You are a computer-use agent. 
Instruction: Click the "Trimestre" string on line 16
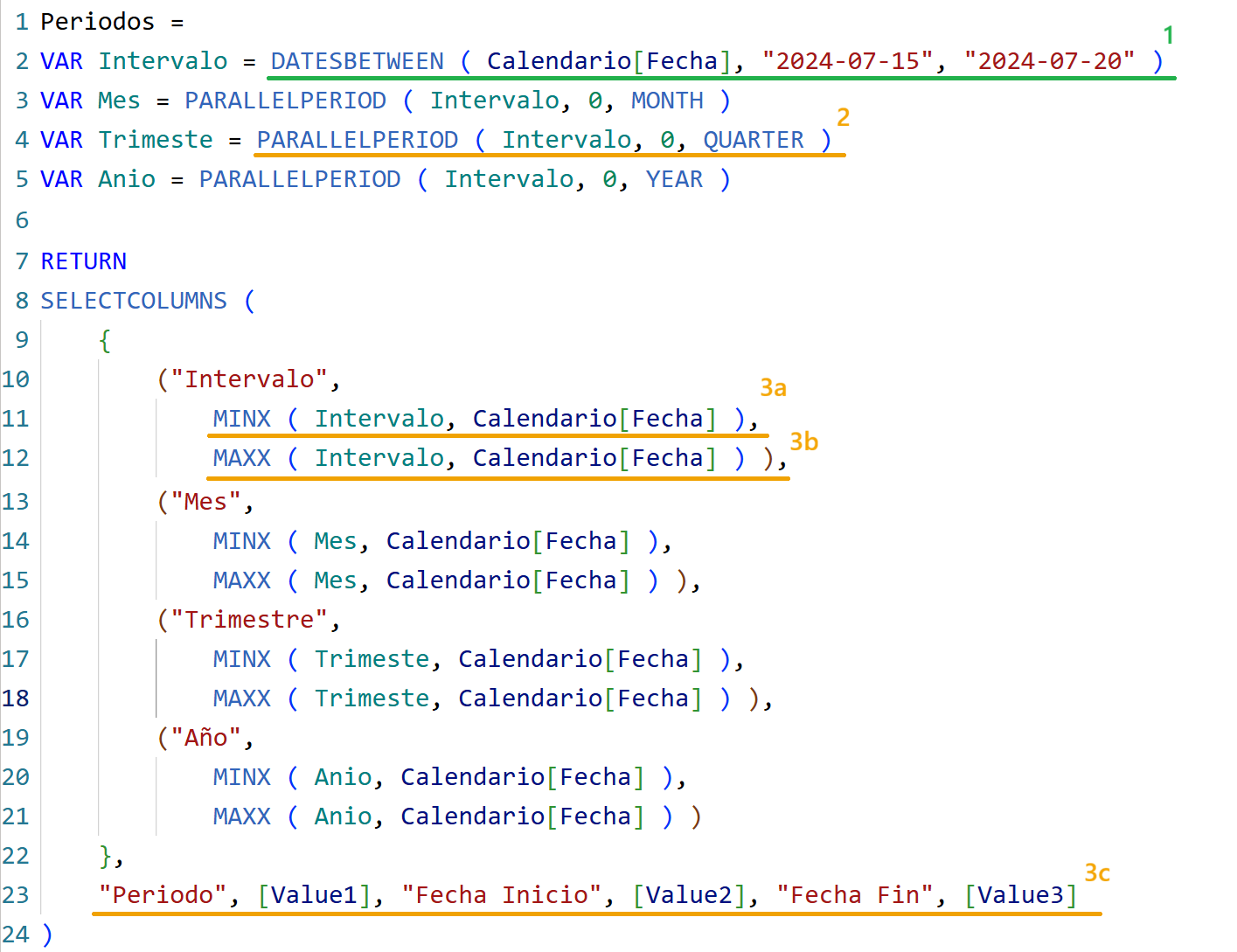pyautogui.click(x=249, y=620)
